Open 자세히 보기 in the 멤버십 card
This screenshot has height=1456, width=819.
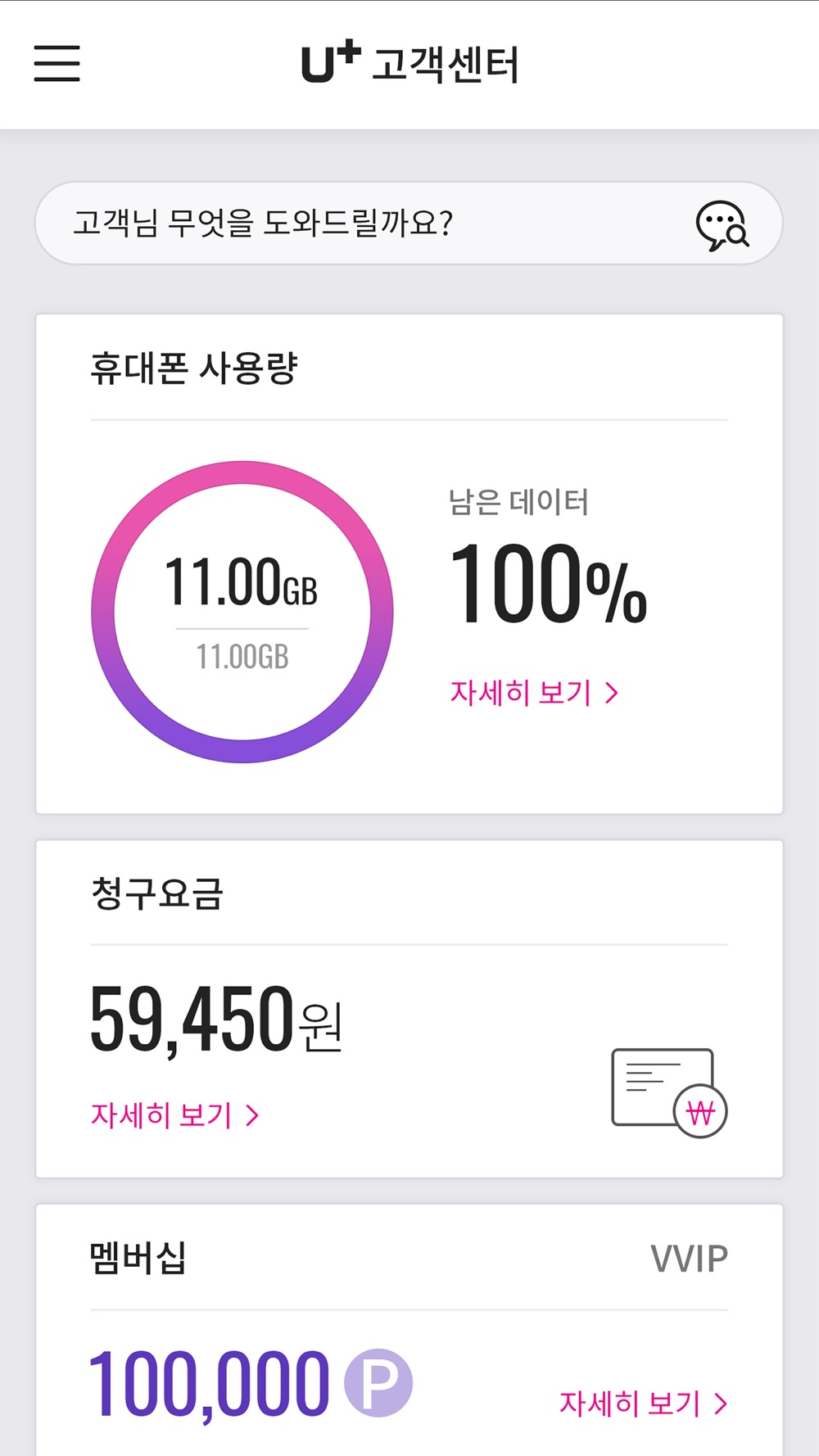coord(630,1404)
